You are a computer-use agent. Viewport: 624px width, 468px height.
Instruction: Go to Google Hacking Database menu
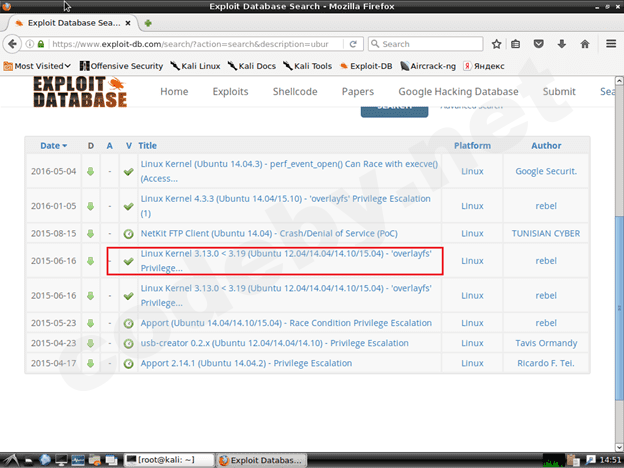(x=458, y=92)
